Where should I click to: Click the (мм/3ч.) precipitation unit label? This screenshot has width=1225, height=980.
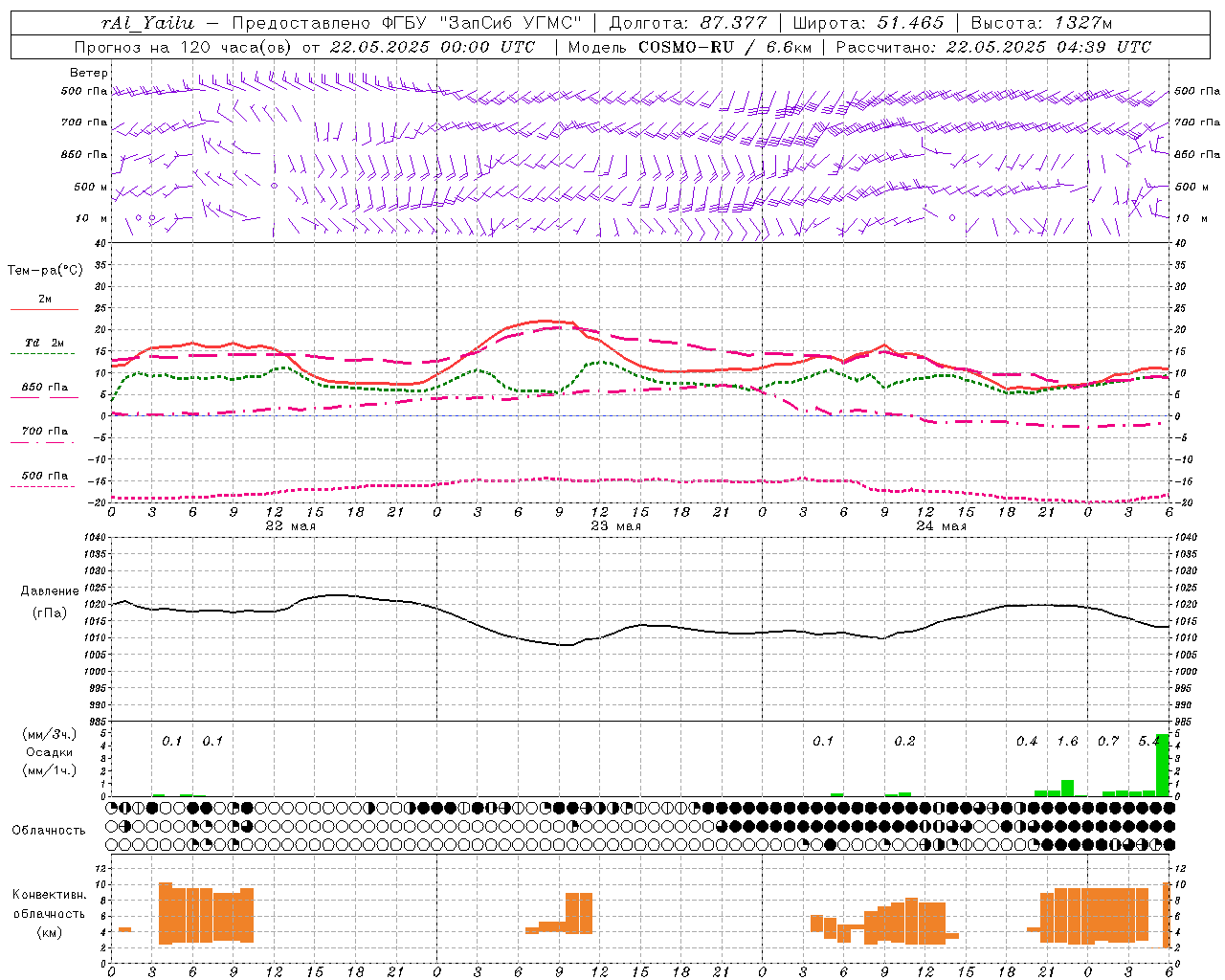pos(48,734)
